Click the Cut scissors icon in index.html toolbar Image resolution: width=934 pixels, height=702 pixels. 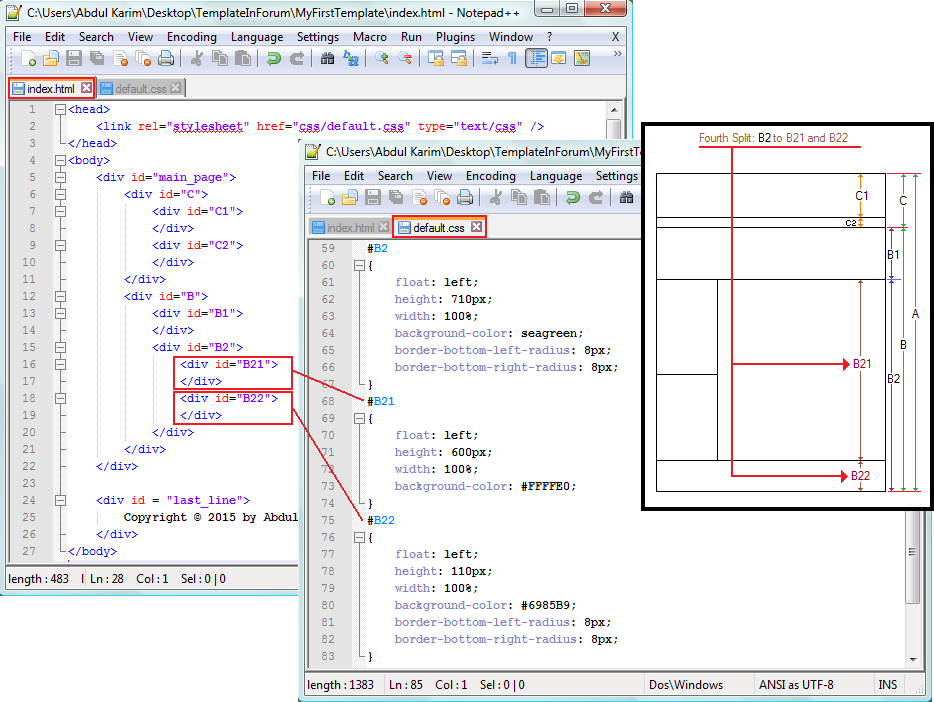coord(197,59)
